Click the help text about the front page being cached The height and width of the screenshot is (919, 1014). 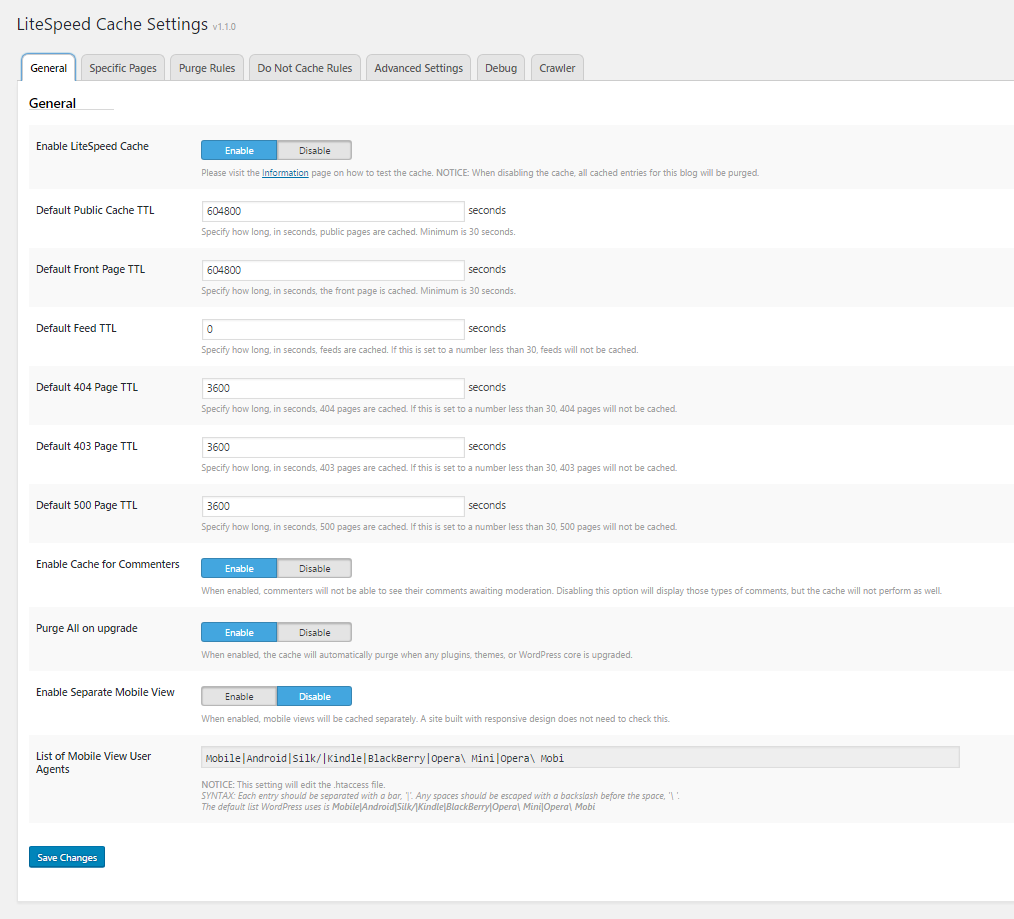[358, 291]
